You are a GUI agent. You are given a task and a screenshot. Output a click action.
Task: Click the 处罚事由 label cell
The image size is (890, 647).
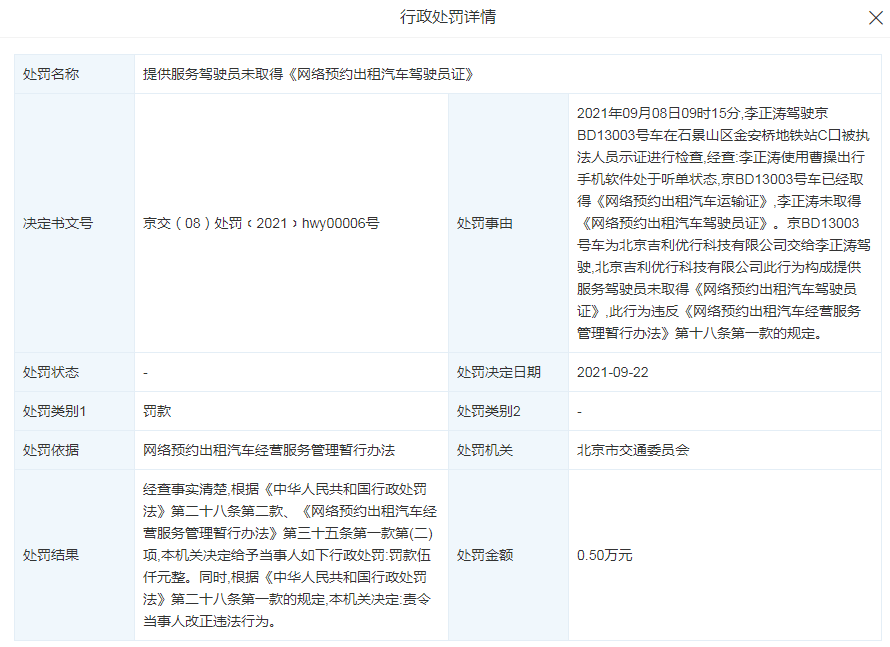click(x=485, y=223)
